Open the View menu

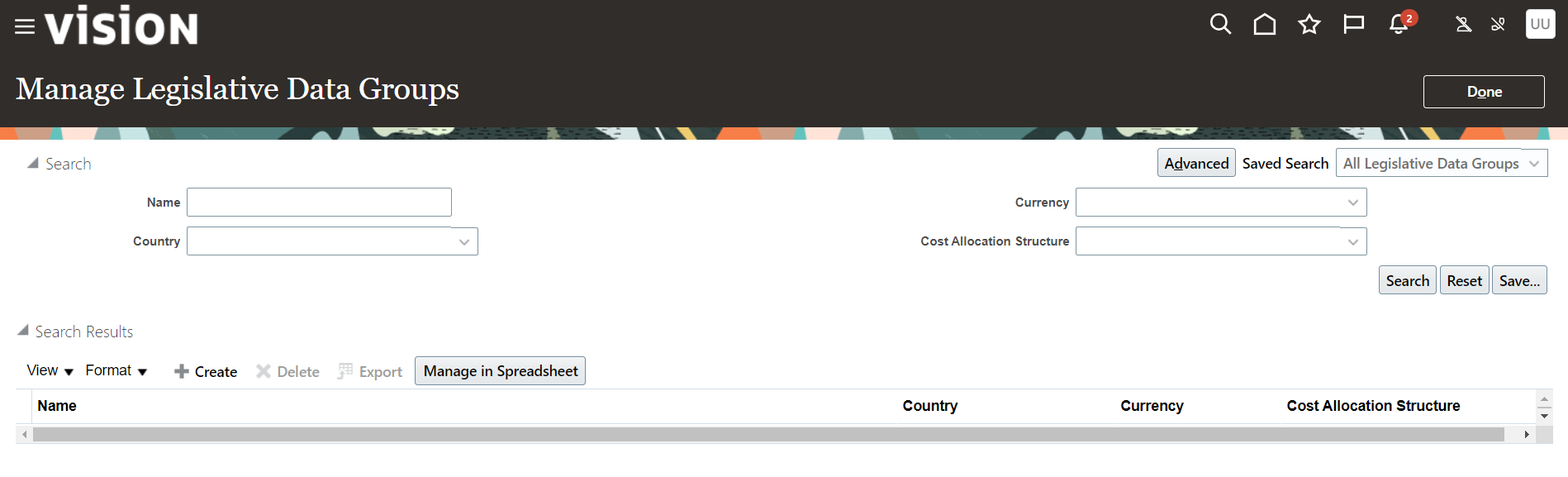click(50, 371)
